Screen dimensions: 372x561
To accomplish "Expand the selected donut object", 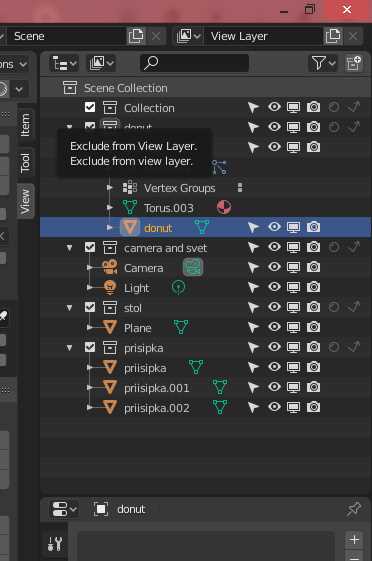I will tap(110, 227).
